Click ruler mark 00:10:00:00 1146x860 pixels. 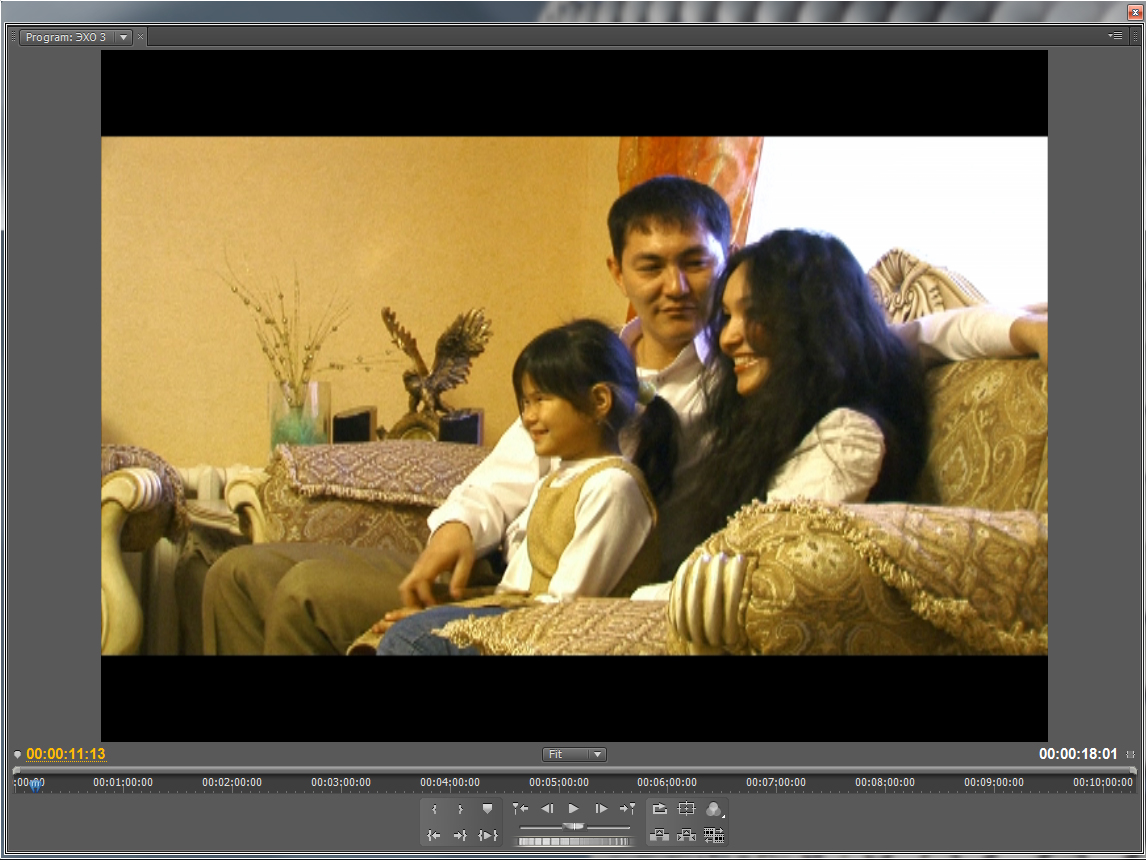1102,782
